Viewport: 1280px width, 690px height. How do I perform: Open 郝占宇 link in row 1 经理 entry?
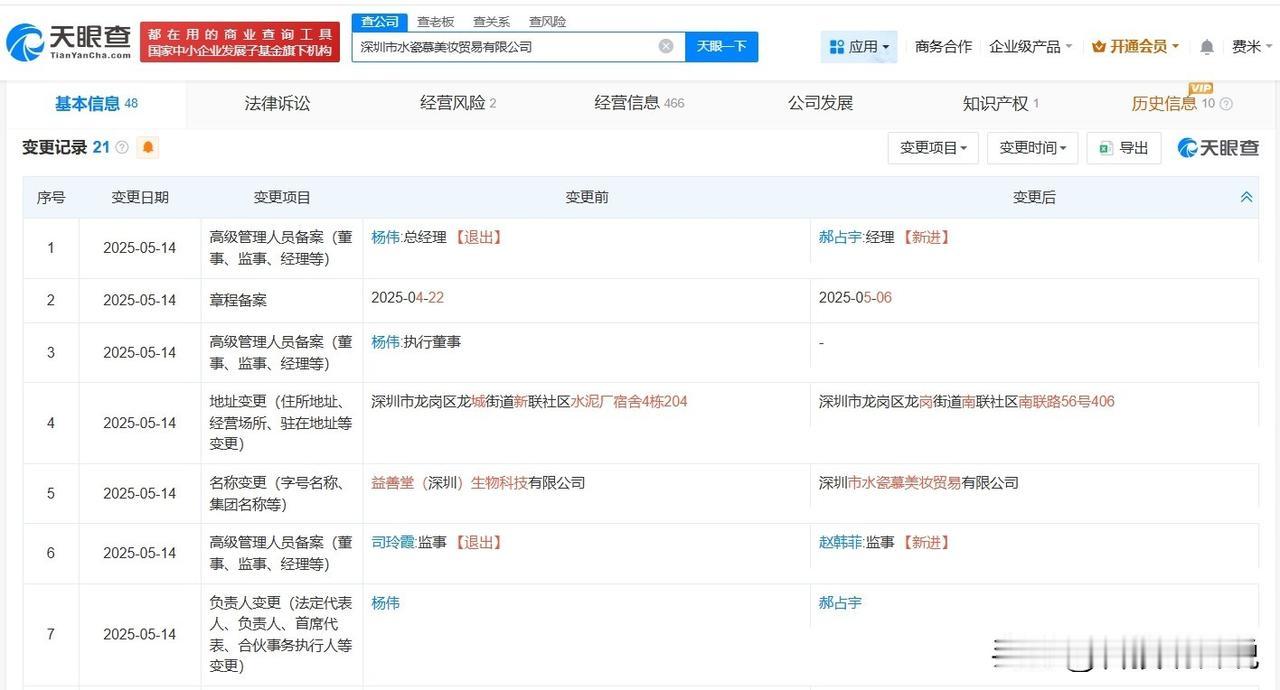pos(840,237)
